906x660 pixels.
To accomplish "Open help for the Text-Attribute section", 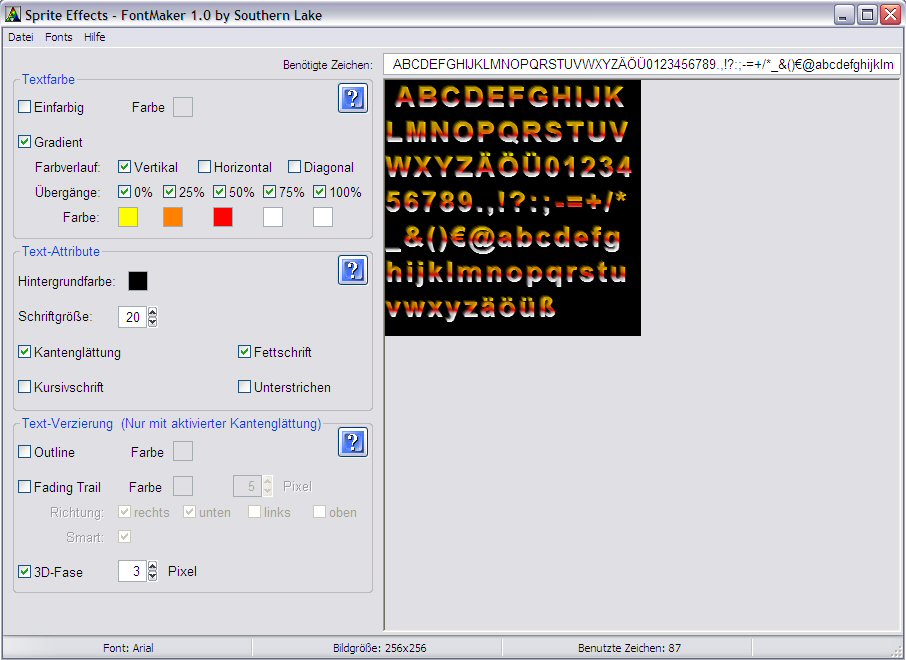I will tap(352, 270).
